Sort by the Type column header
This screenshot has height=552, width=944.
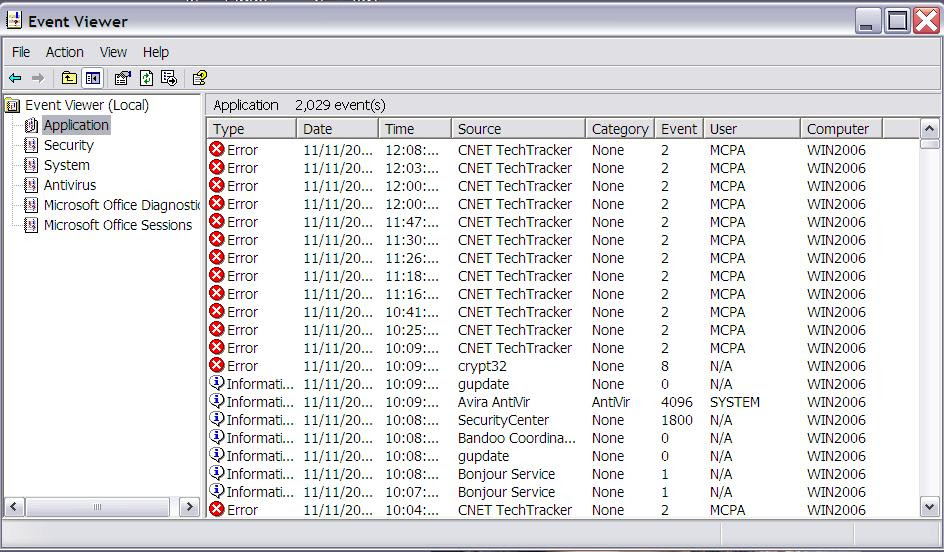(252, 129)
